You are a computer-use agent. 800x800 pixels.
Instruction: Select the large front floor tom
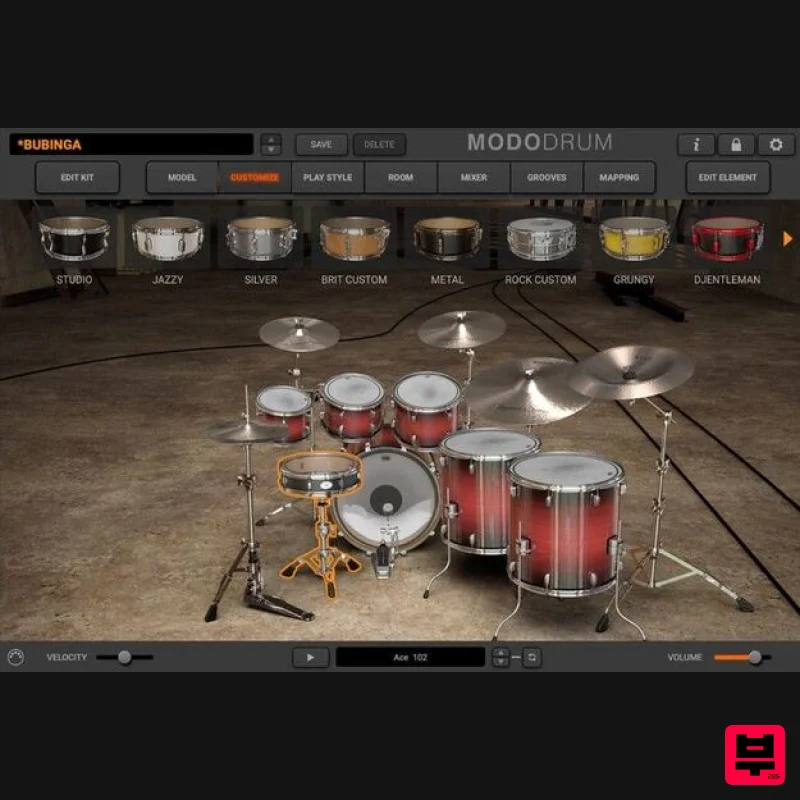tap(565, 524)
